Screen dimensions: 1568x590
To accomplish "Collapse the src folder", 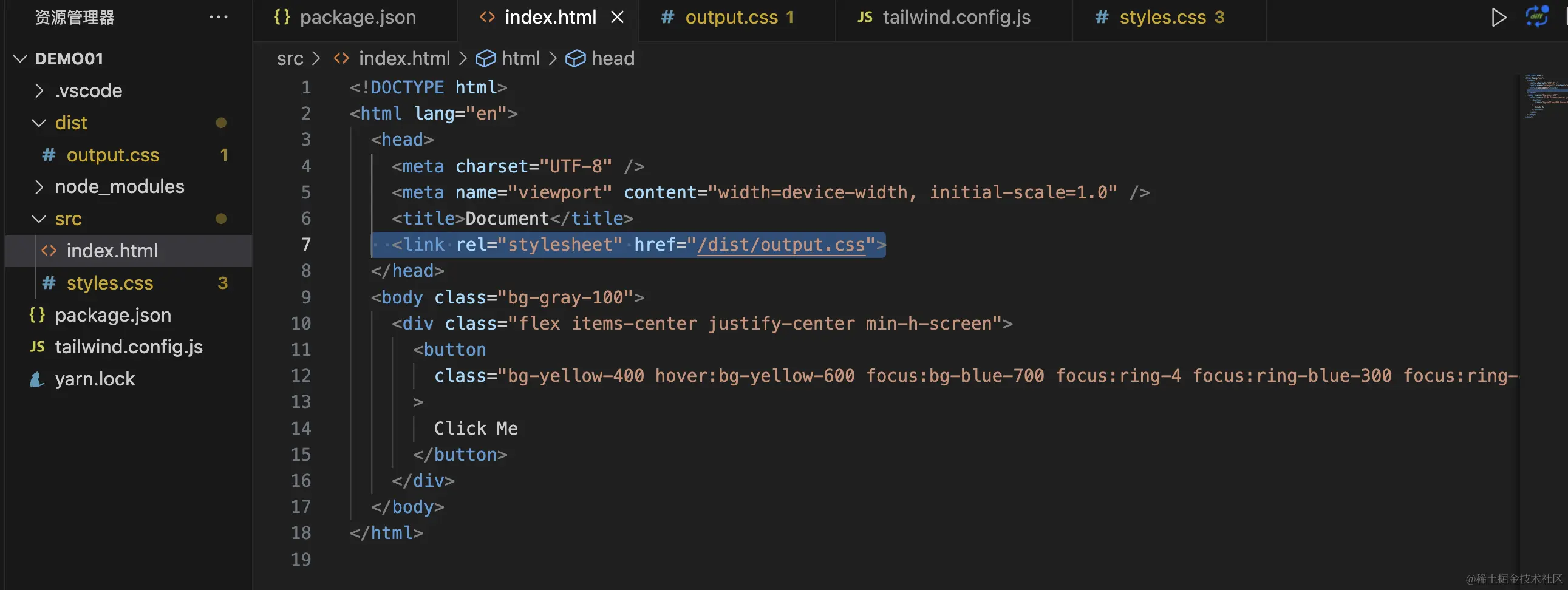I will [x=39, y=219].
